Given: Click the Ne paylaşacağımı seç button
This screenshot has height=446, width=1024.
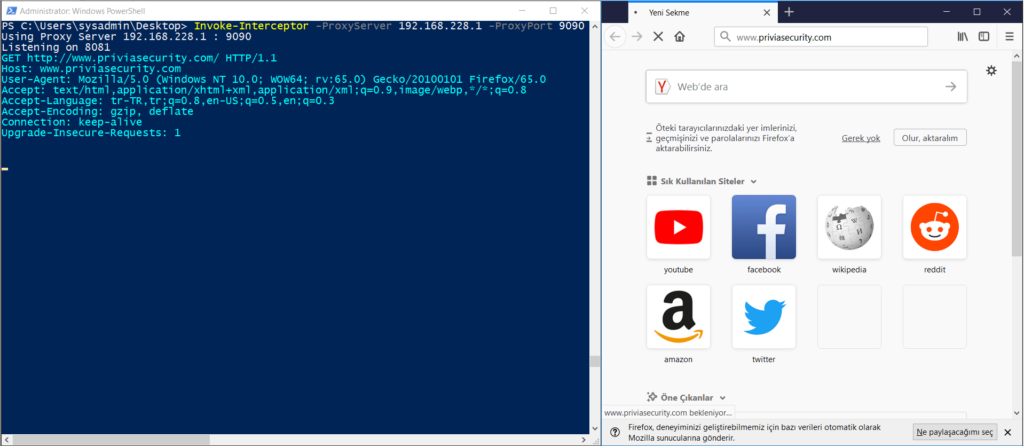Looking at the screenshot, I should [x=955, y=432].
